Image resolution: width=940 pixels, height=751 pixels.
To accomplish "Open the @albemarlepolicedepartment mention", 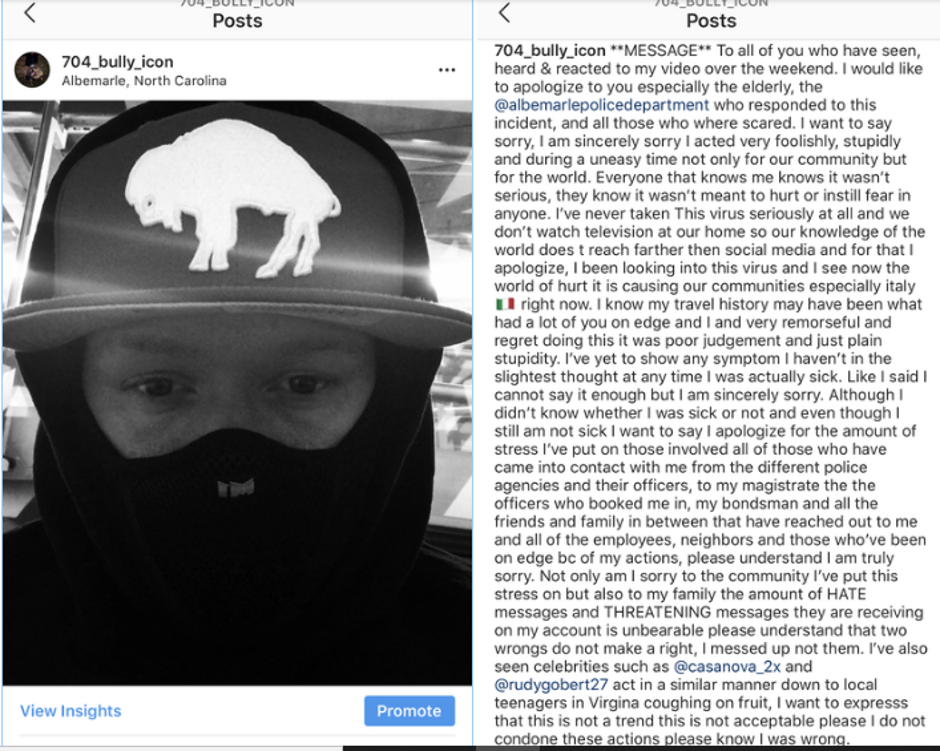I will 601,105.
